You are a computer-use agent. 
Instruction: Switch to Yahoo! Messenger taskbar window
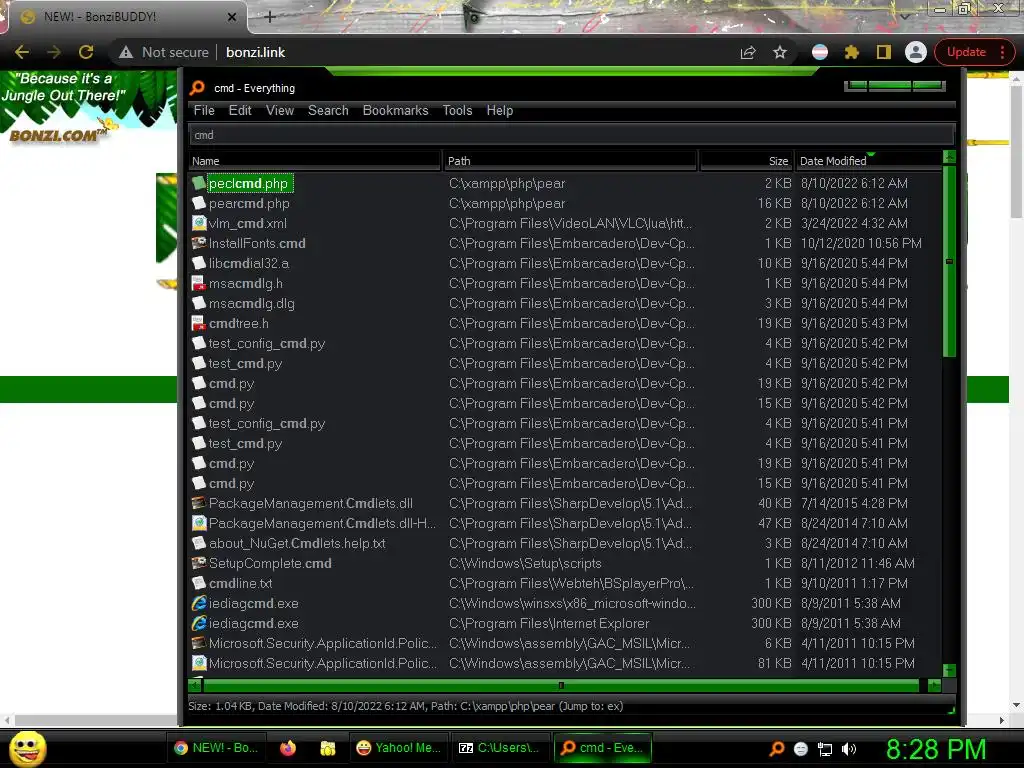[x=400, y=748]
